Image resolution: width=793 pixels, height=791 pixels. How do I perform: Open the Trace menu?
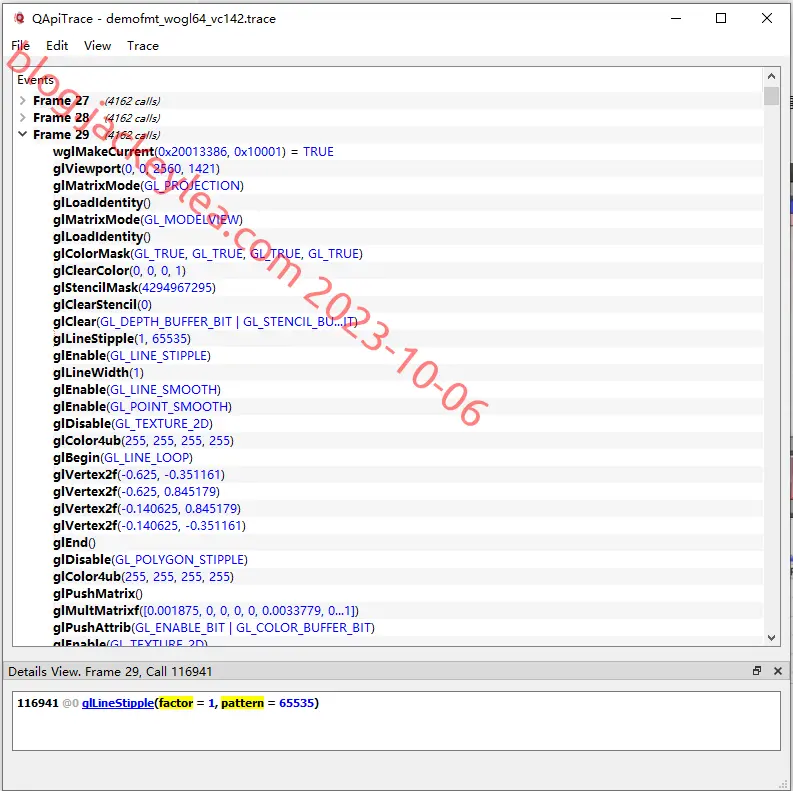[143, 46]
